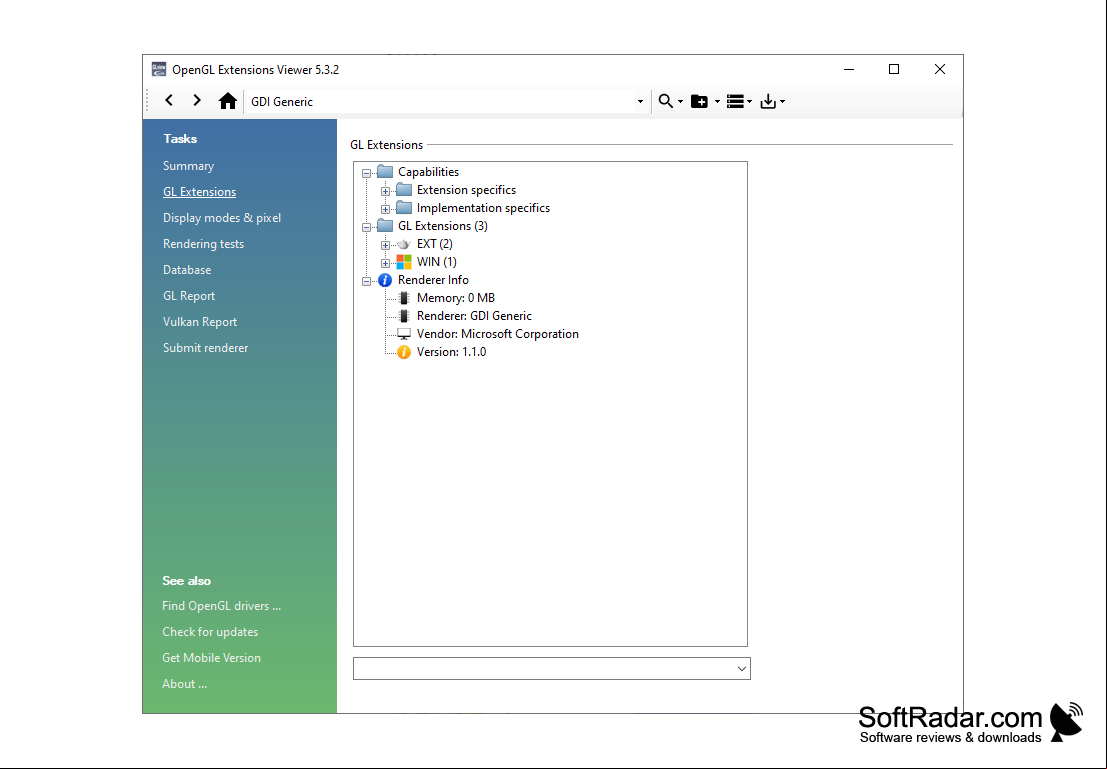Select the WIN (1) label

coord(437,261)
